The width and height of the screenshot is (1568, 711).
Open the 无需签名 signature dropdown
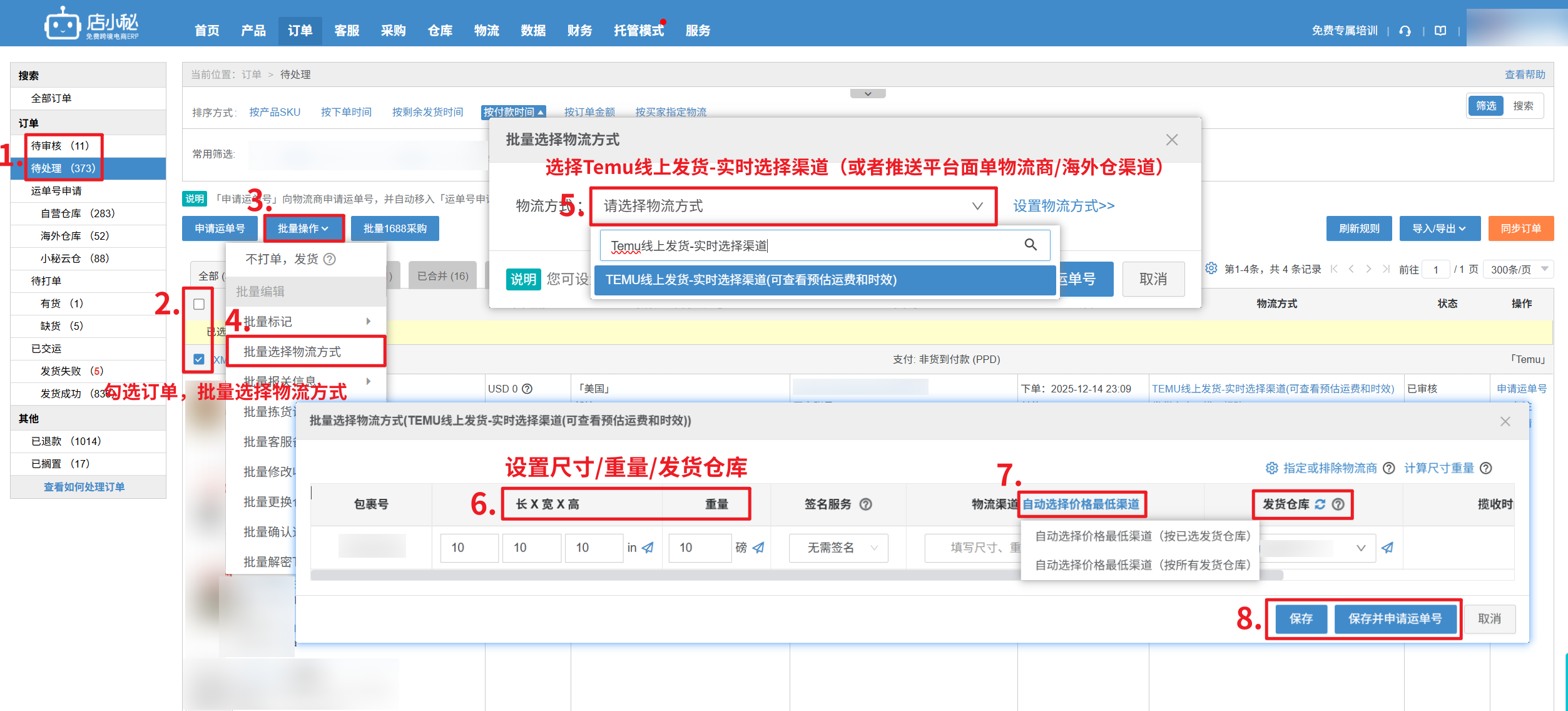[x=838, y=548]
